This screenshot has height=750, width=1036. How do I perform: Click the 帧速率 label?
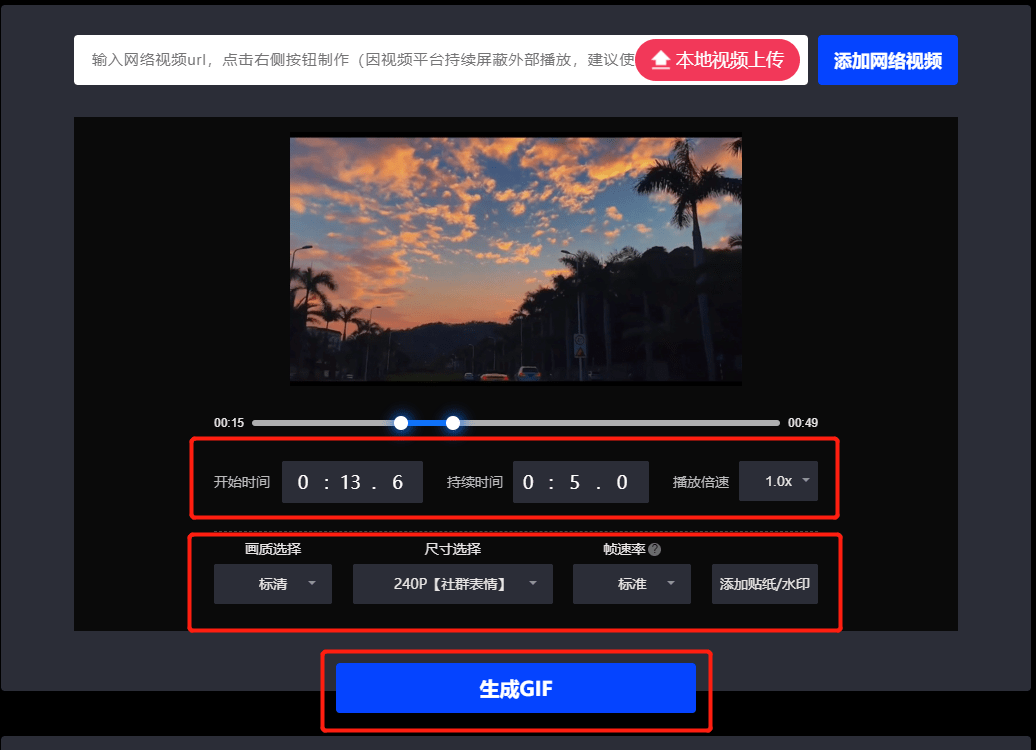click(x=624, y=549)
